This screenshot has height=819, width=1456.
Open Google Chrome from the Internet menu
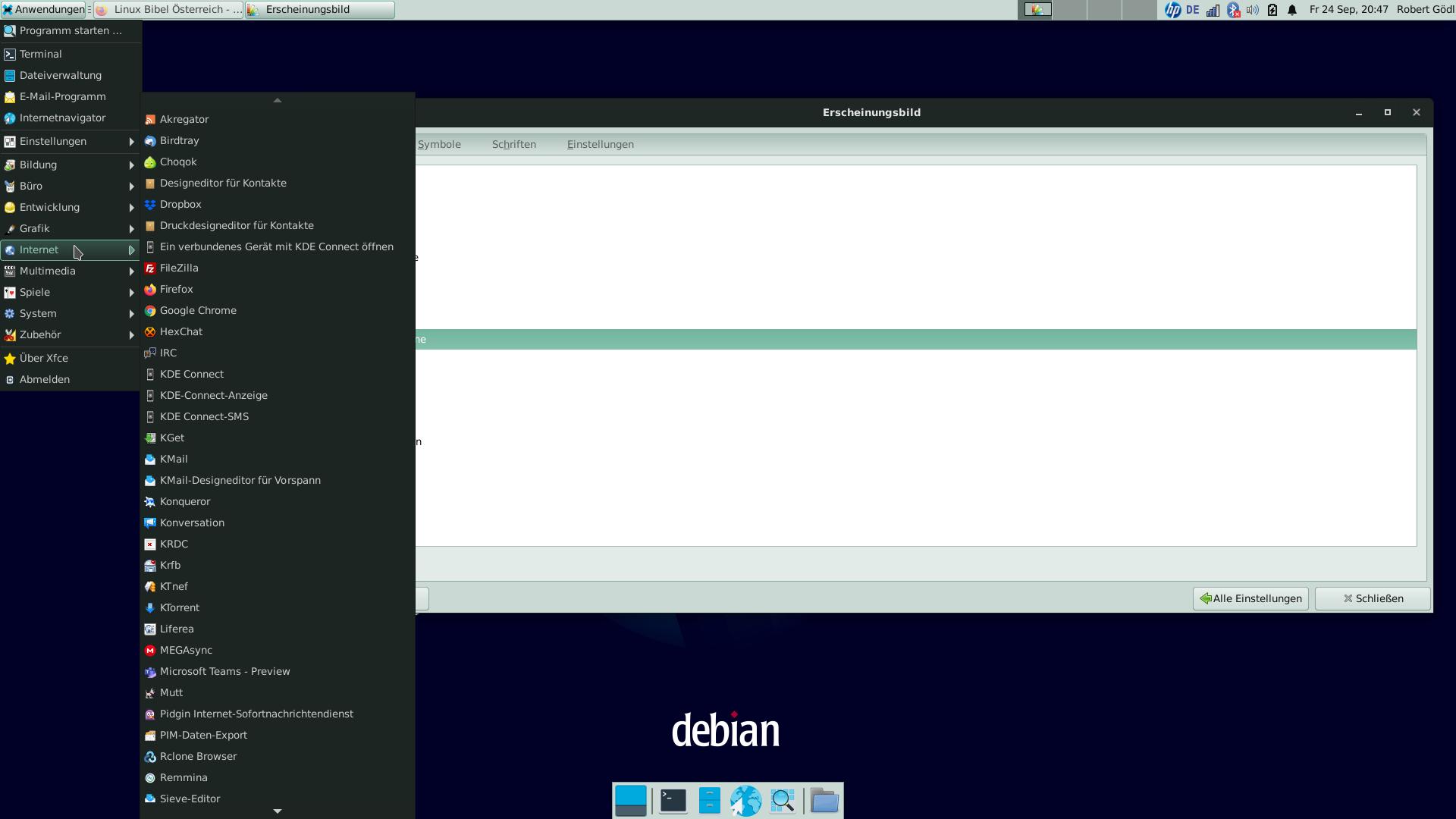(198, 310)
